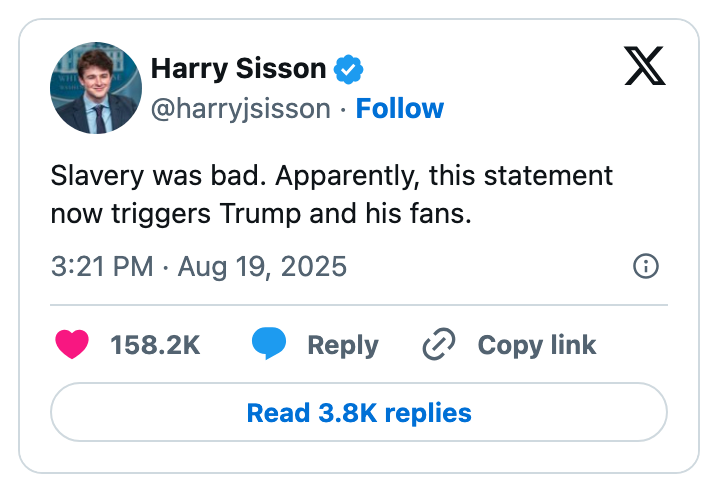Click the Harry Sisson display name
724x494 pixels.
[x=238, y=69]
